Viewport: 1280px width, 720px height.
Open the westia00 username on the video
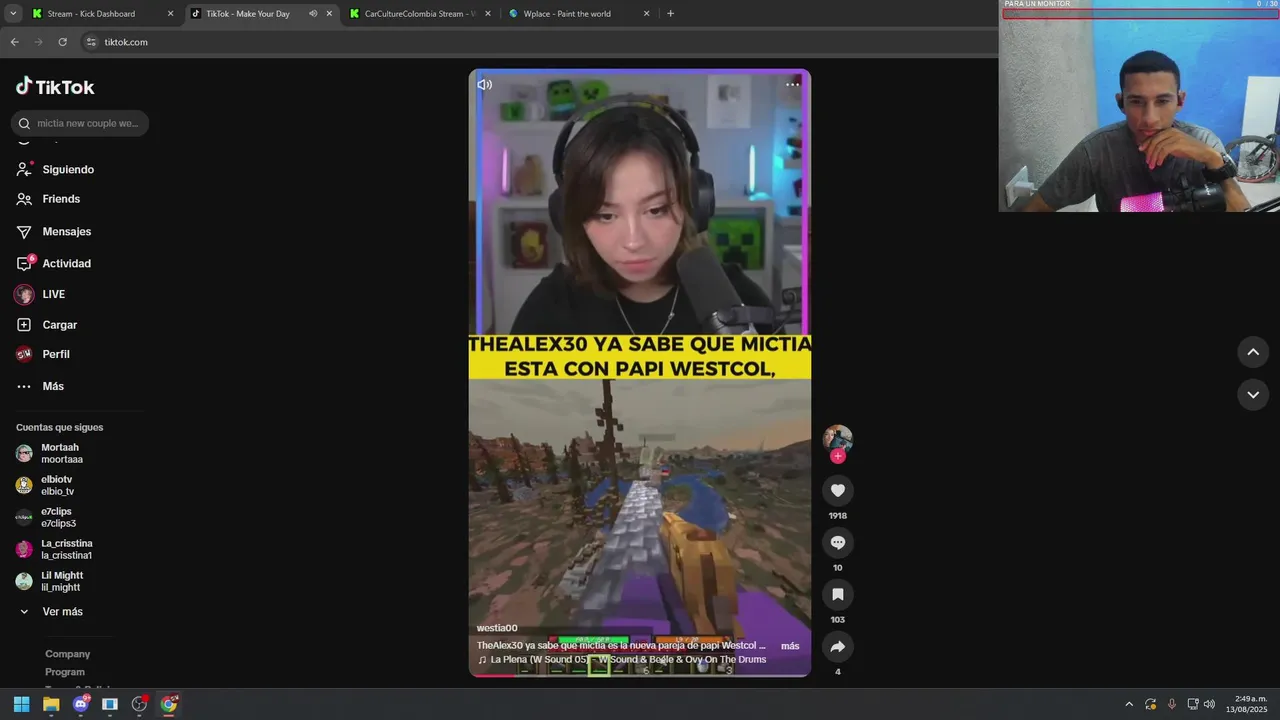click(x=497, y=628)
